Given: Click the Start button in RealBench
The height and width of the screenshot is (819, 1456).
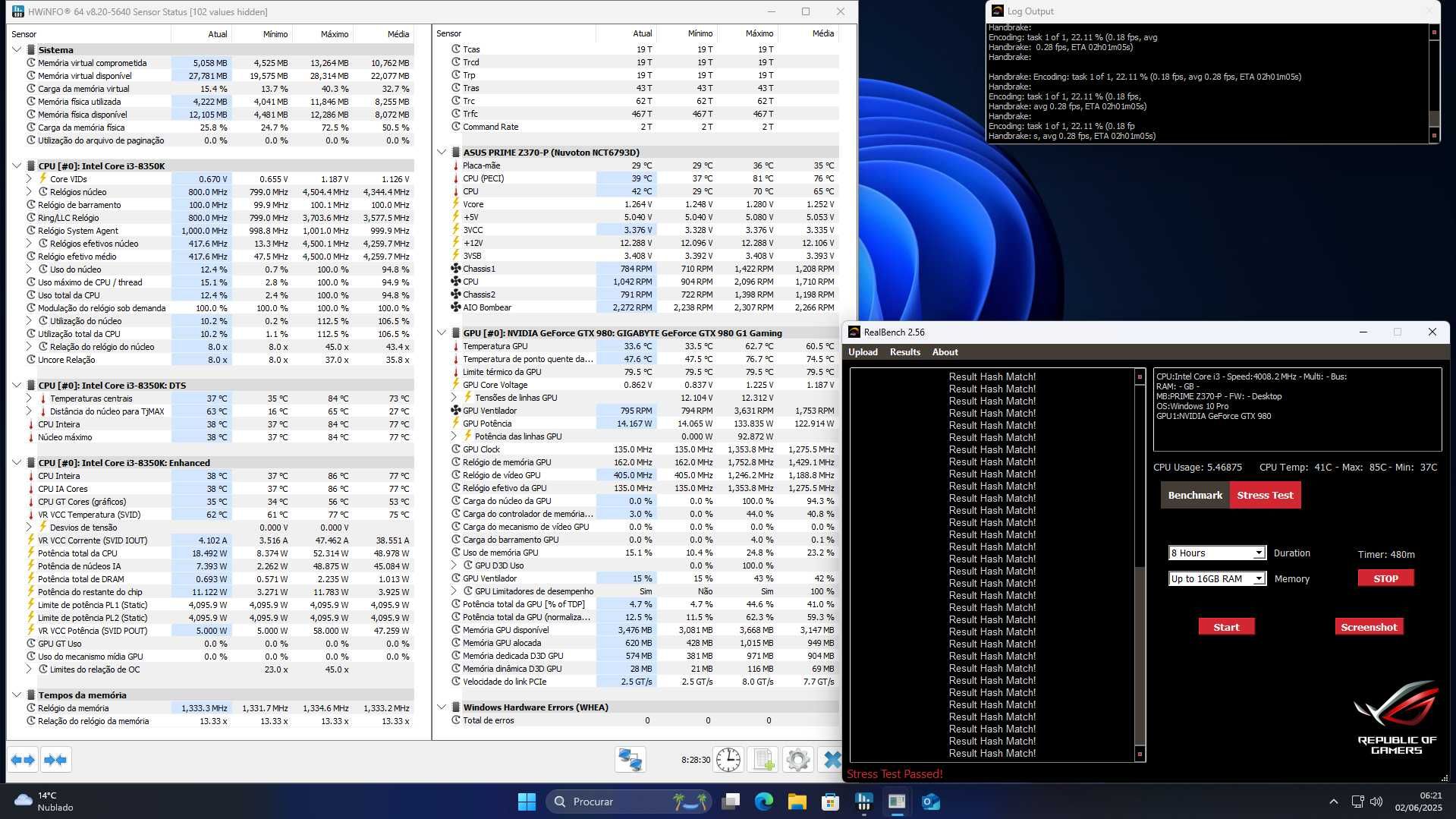Looking at the screenshot, I should pyautogui.click(x=1226, y=627).
